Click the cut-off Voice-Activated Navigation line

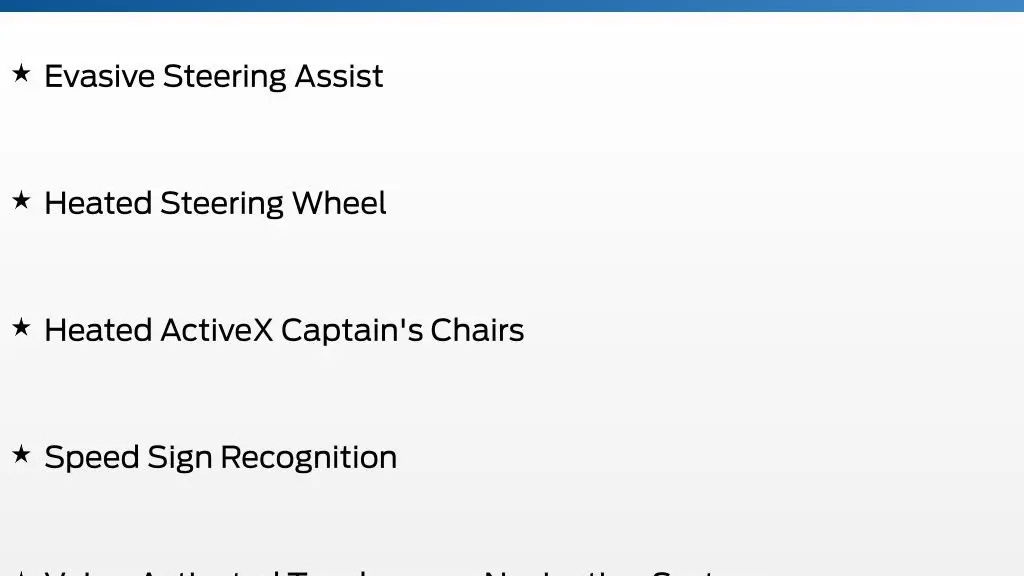(x=392, y=572)
